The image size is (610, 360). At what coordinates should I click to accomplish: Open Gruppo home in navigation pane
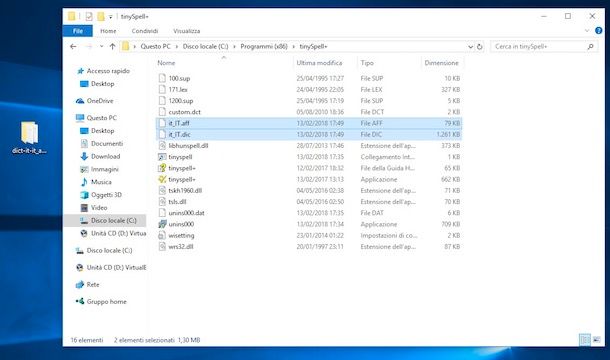tap(107, 302)
